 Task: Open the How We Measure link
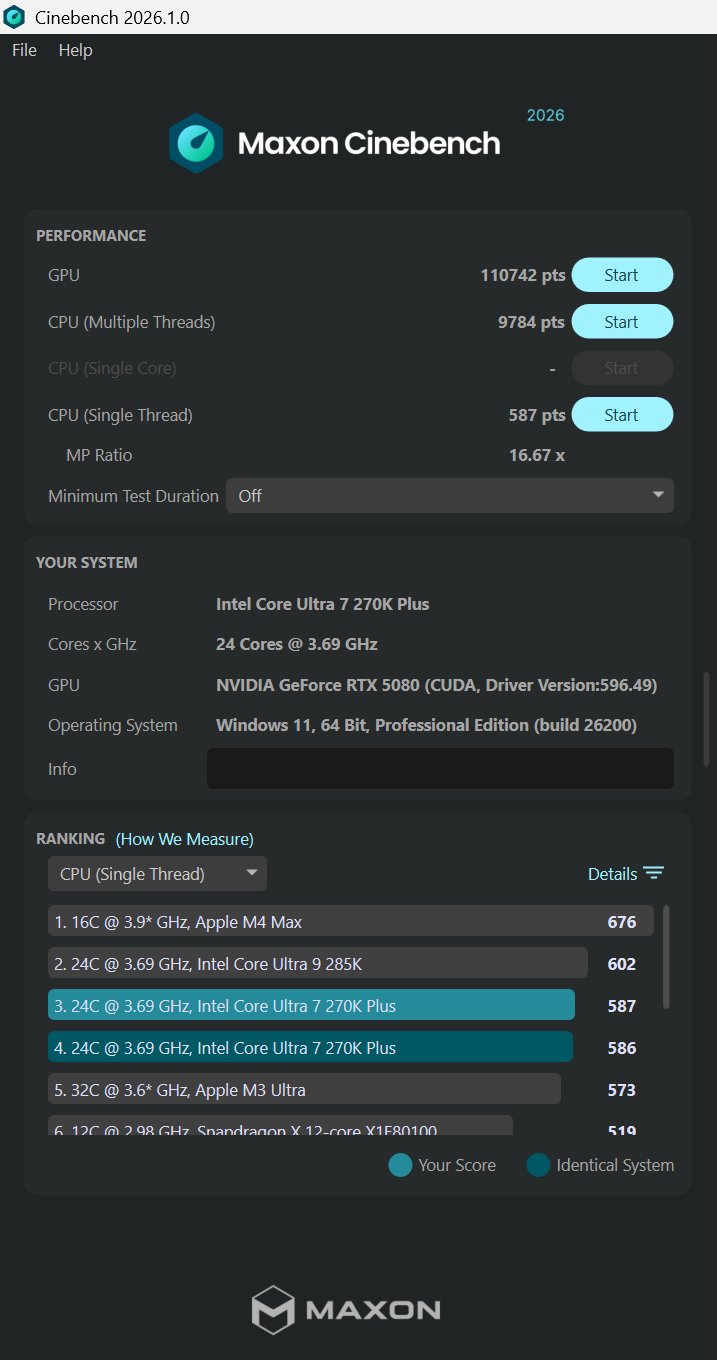point(185,839)
